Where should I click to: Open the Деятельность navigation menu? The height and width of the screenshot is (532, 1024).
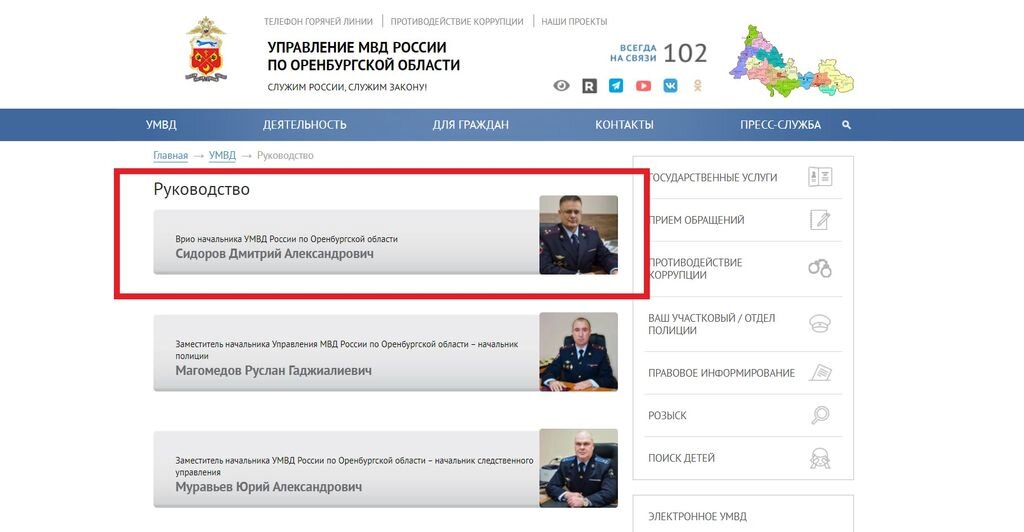pos(304,125)
